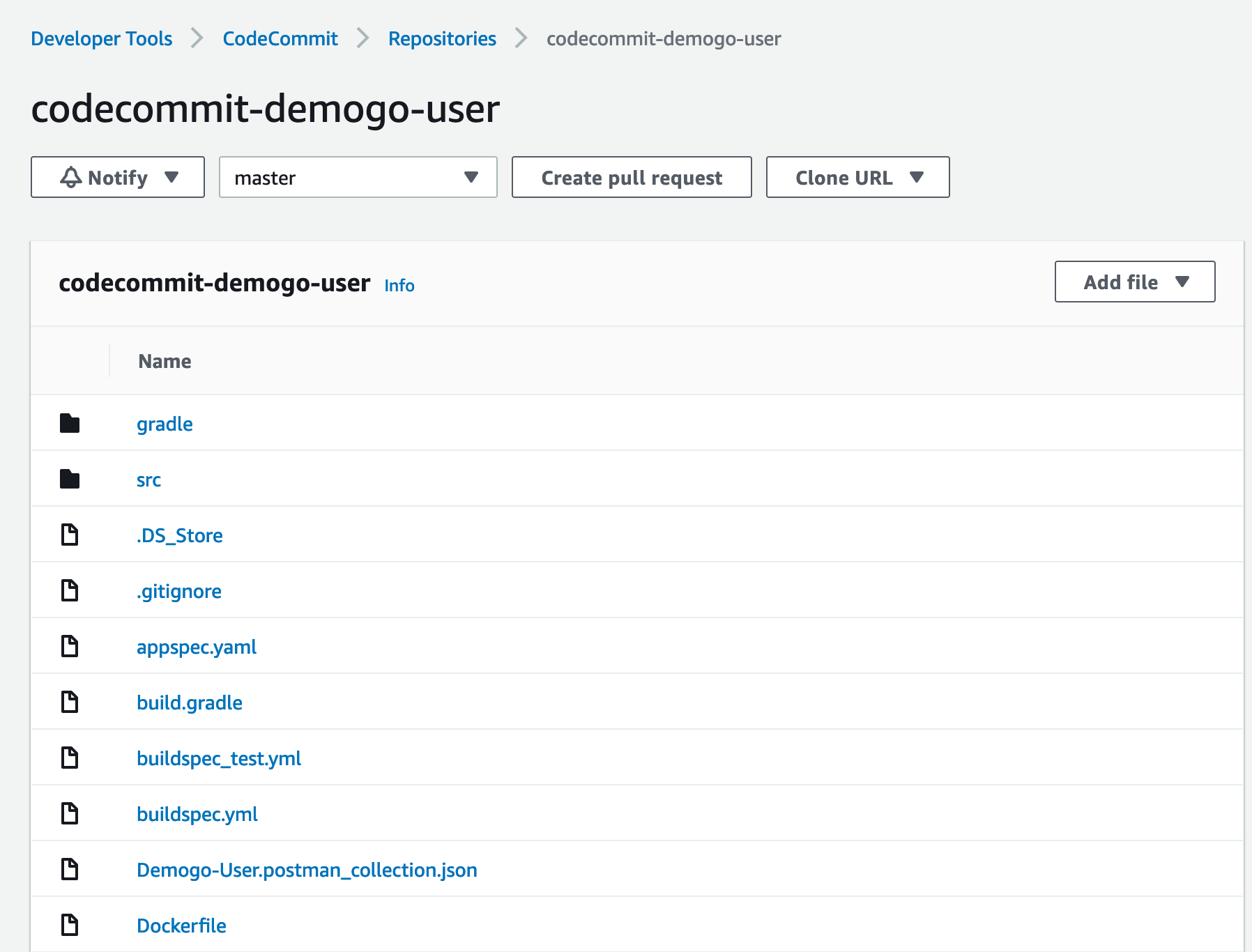Image resolution: width=1252 pixels, height=952 pixels.
Task: Click the codecommit-demogo-user breadcrumb text
Action: click(x=664, y=38)
